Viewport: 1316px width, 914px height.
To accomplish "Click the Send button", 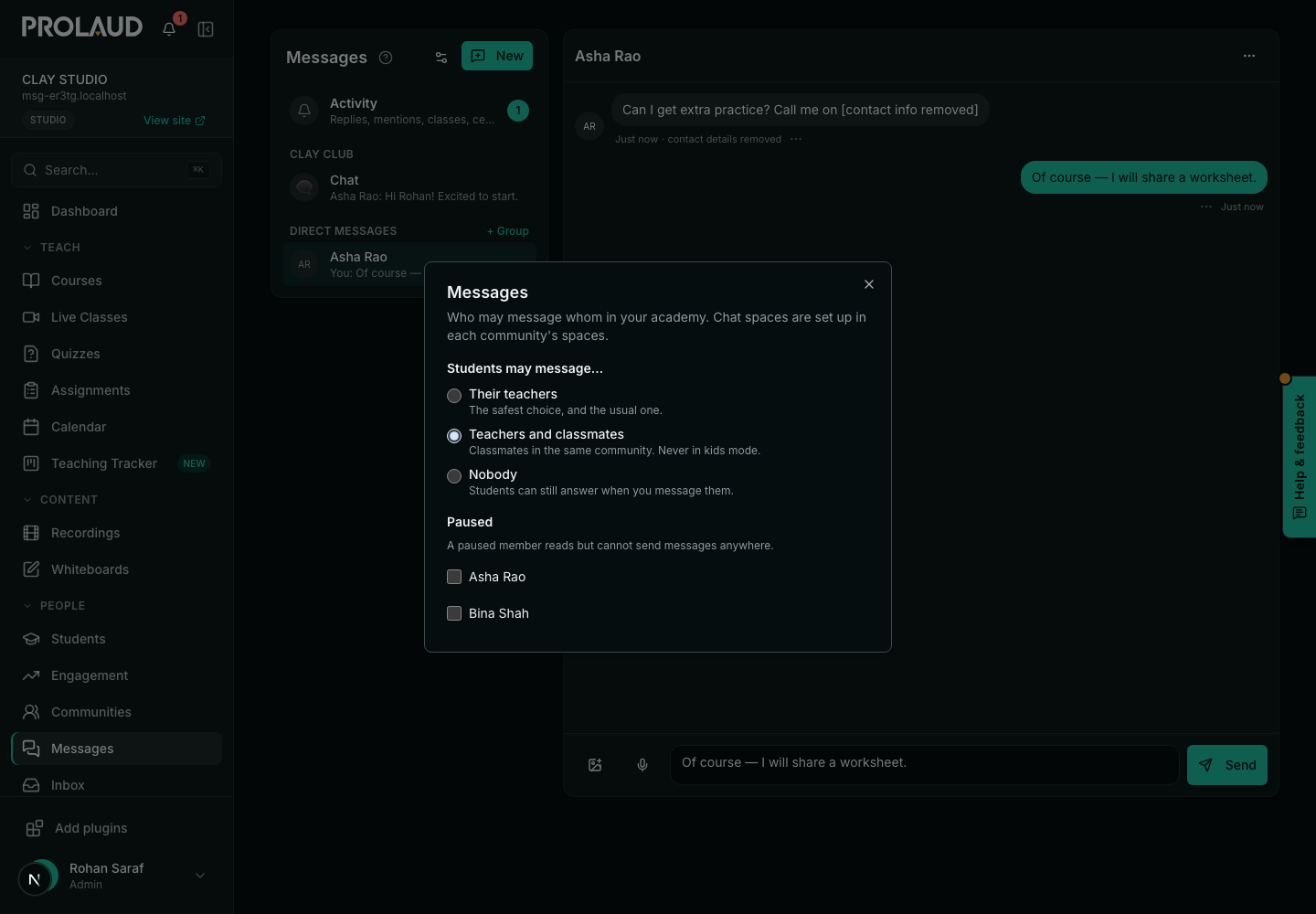I will [1227, 765].
